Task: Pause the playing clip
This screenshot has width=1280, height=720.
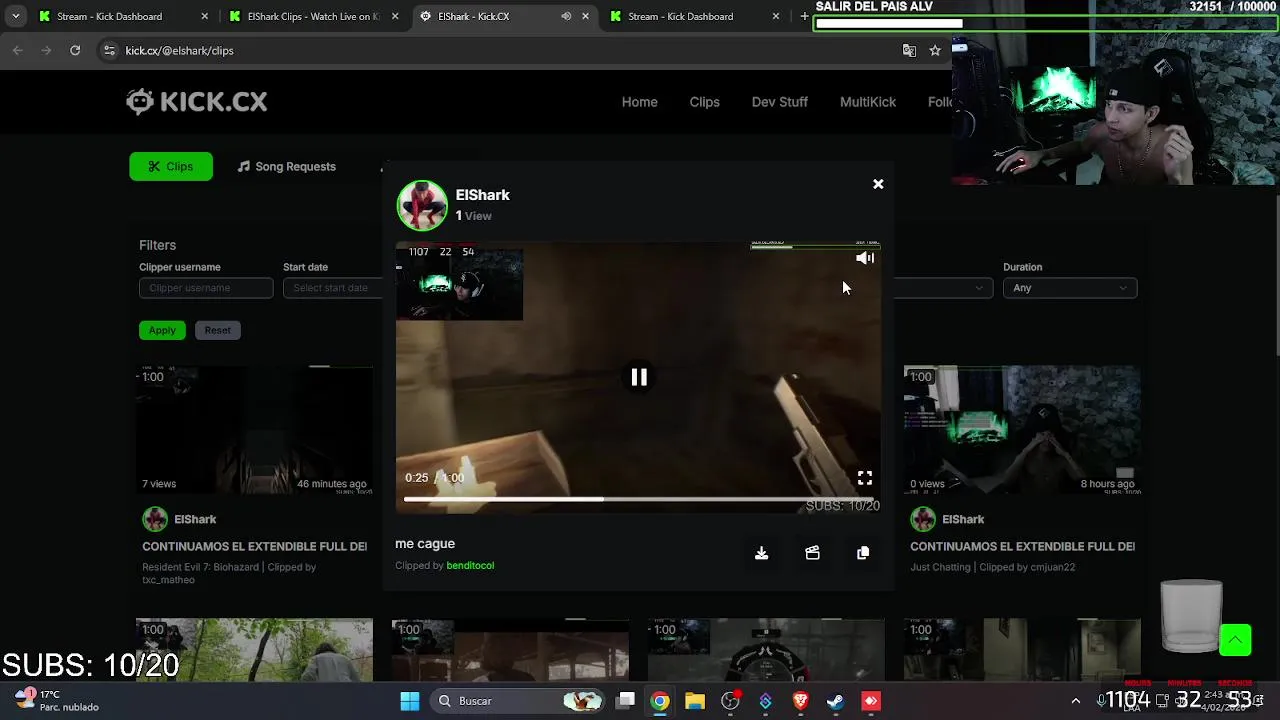Action: 639,377
